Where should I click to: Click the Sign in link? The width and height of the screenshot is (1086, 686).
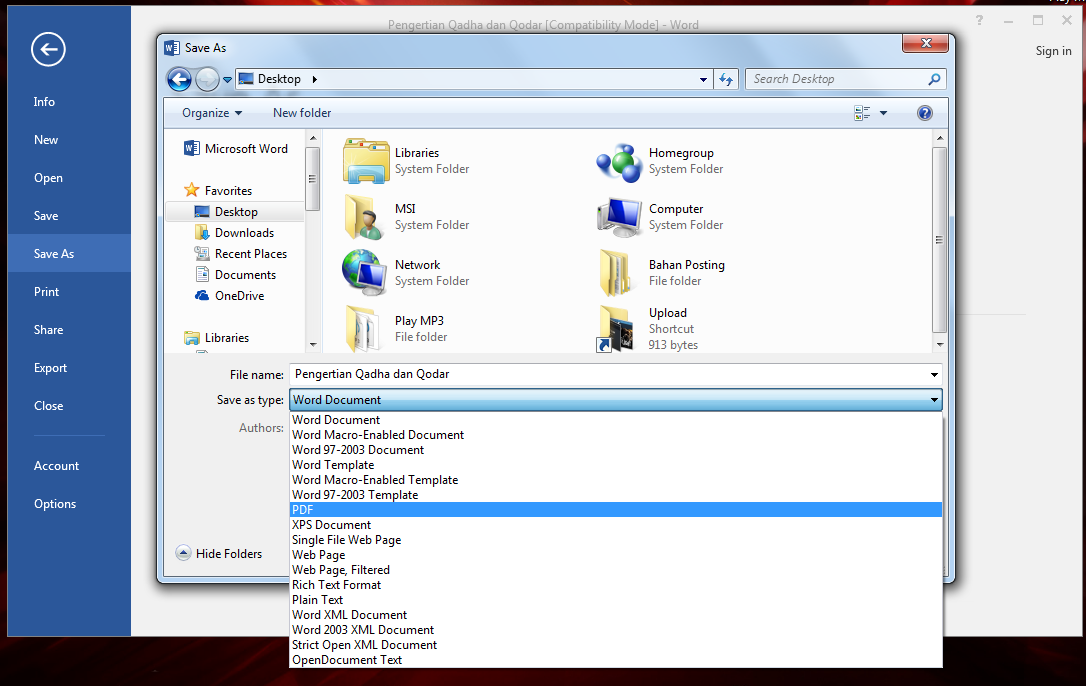[x=1053, y=51]
